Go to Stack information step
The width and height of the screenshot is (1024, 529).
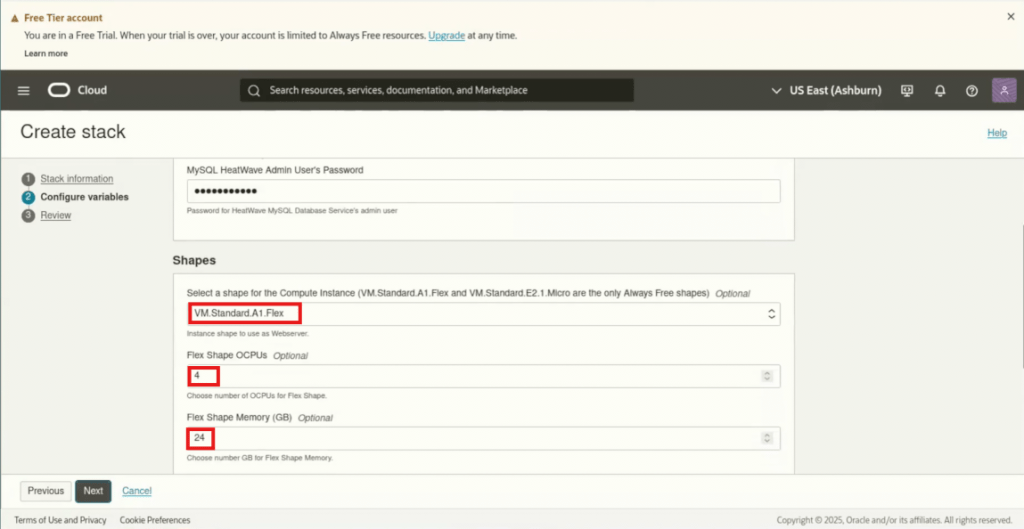coord(76,178)
